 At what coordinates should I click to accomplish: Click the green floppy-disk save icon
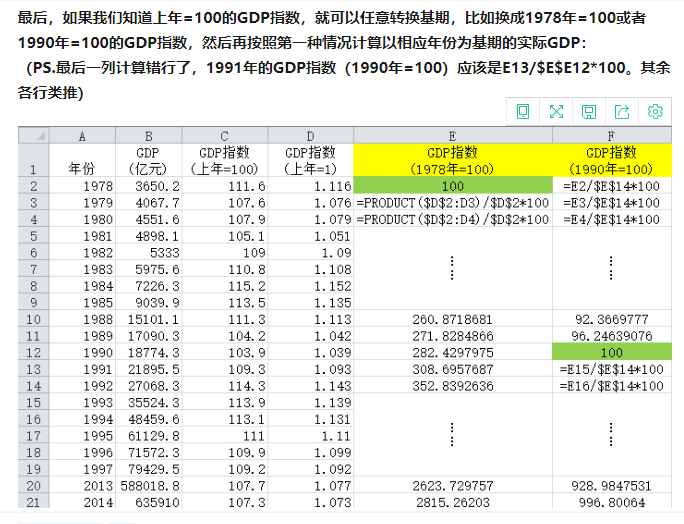589,112
